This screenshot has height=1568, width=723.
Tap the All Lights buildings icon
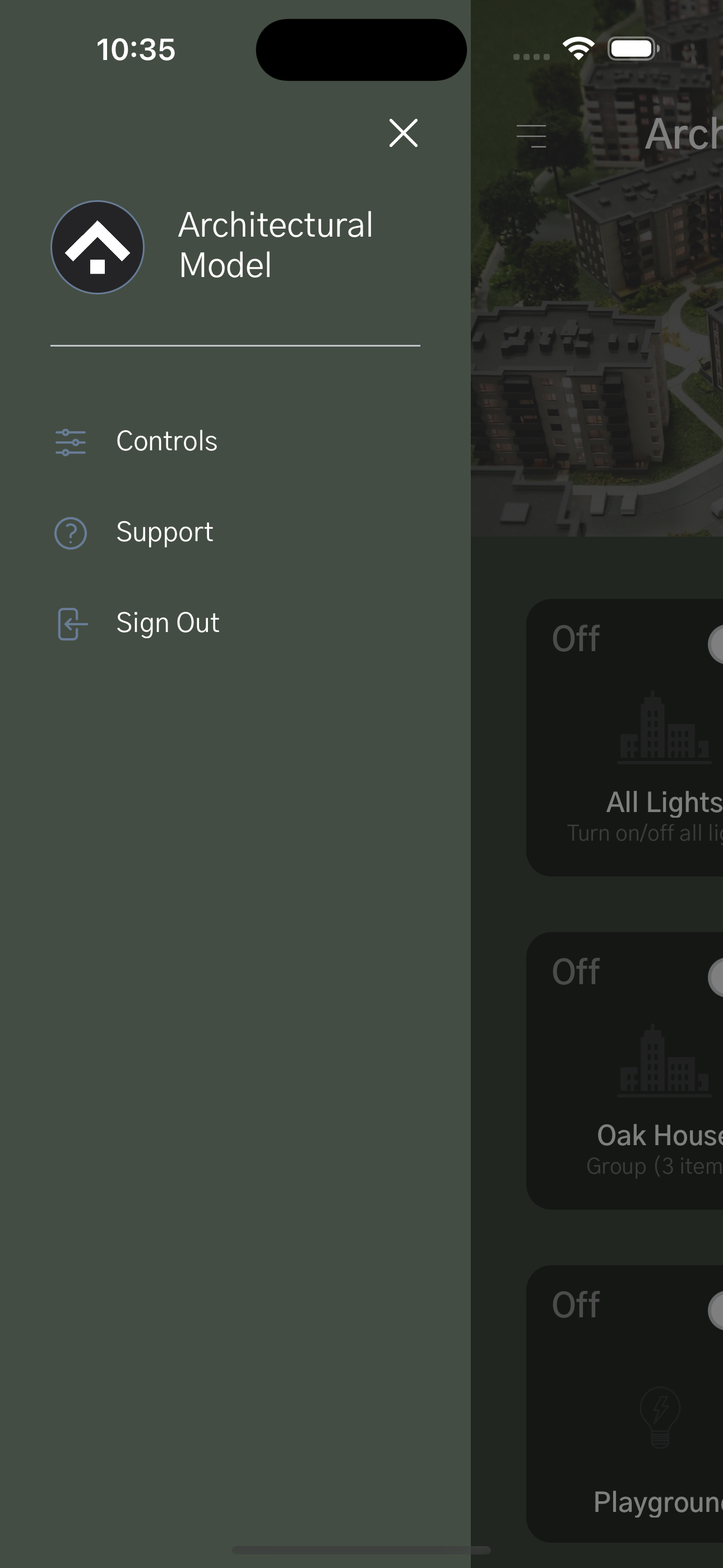point(664,727)
